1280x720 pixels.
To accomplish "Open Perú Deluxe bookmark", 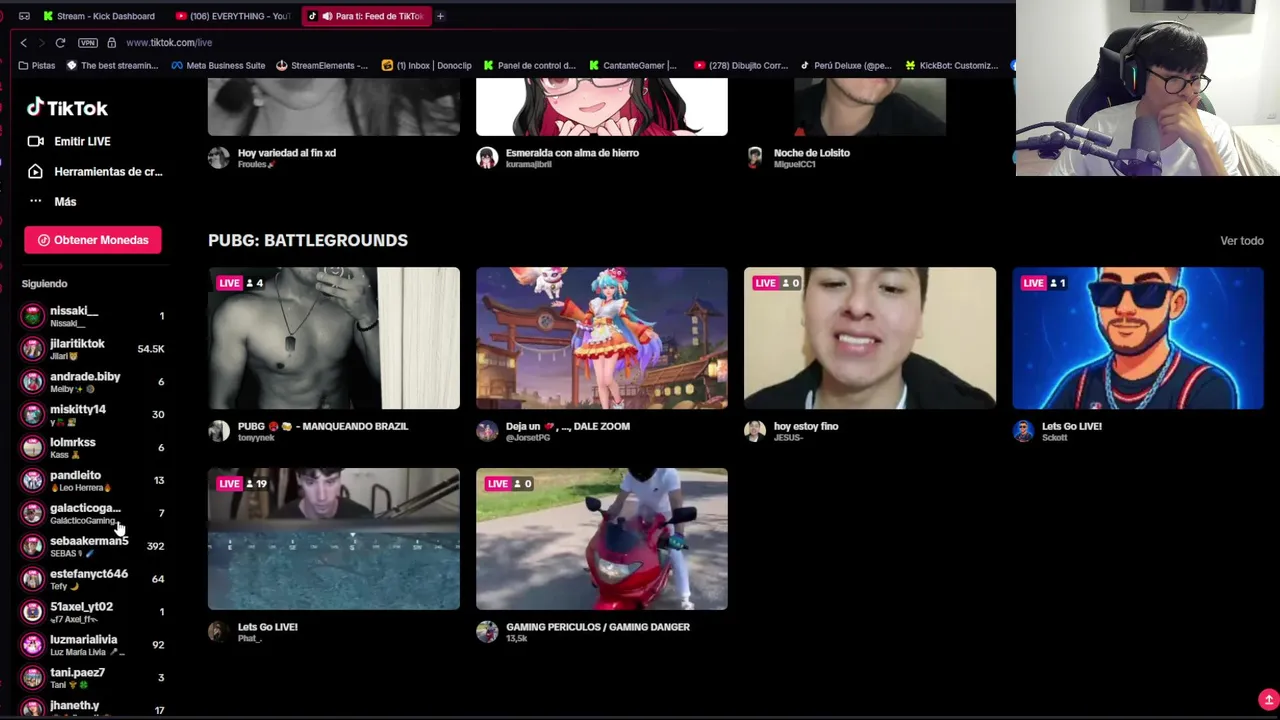I will click(x=846, y=66).
